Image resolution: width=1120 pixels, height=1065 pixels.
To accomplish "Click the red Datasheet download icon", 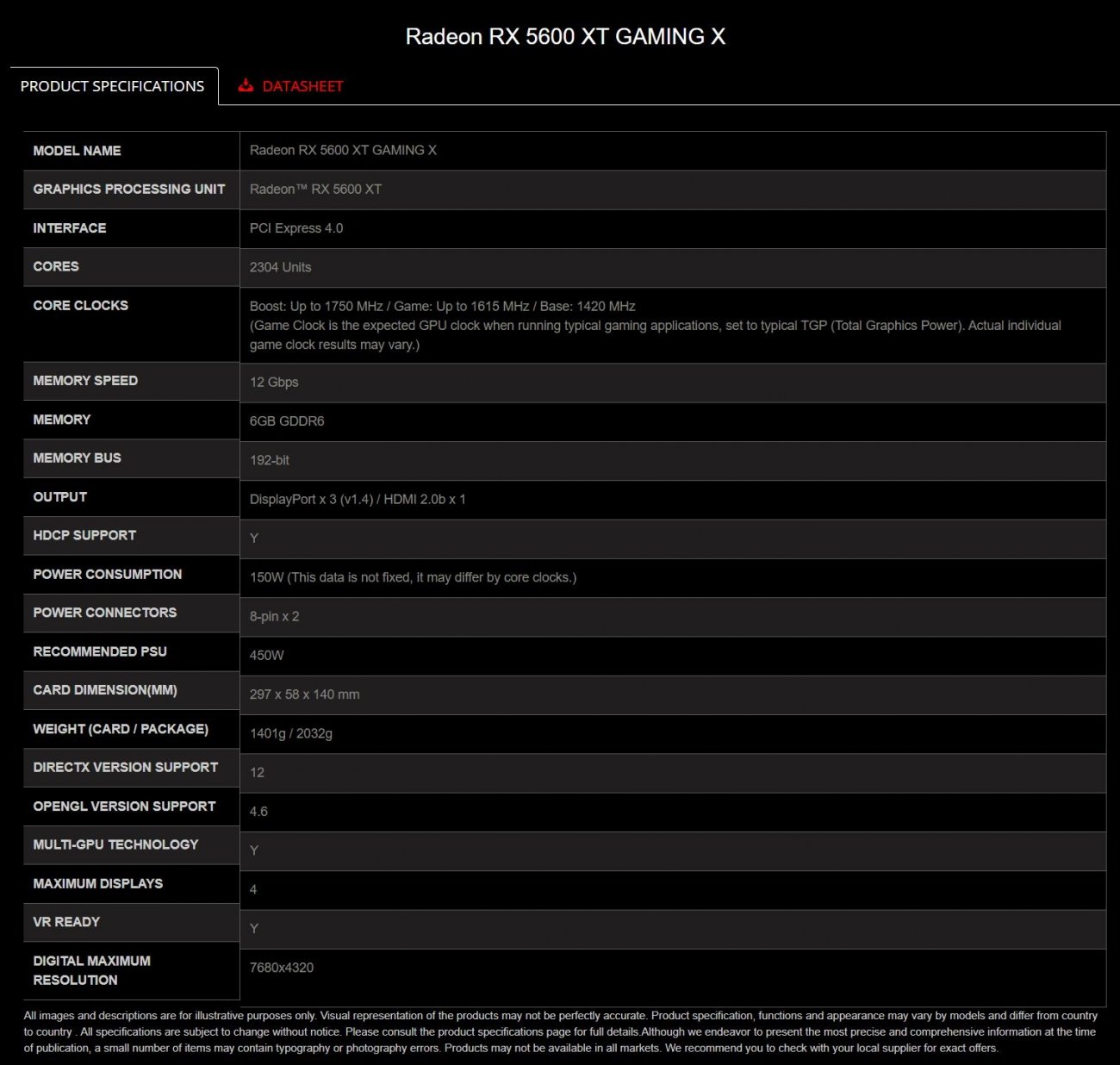I will click(246, 85).
